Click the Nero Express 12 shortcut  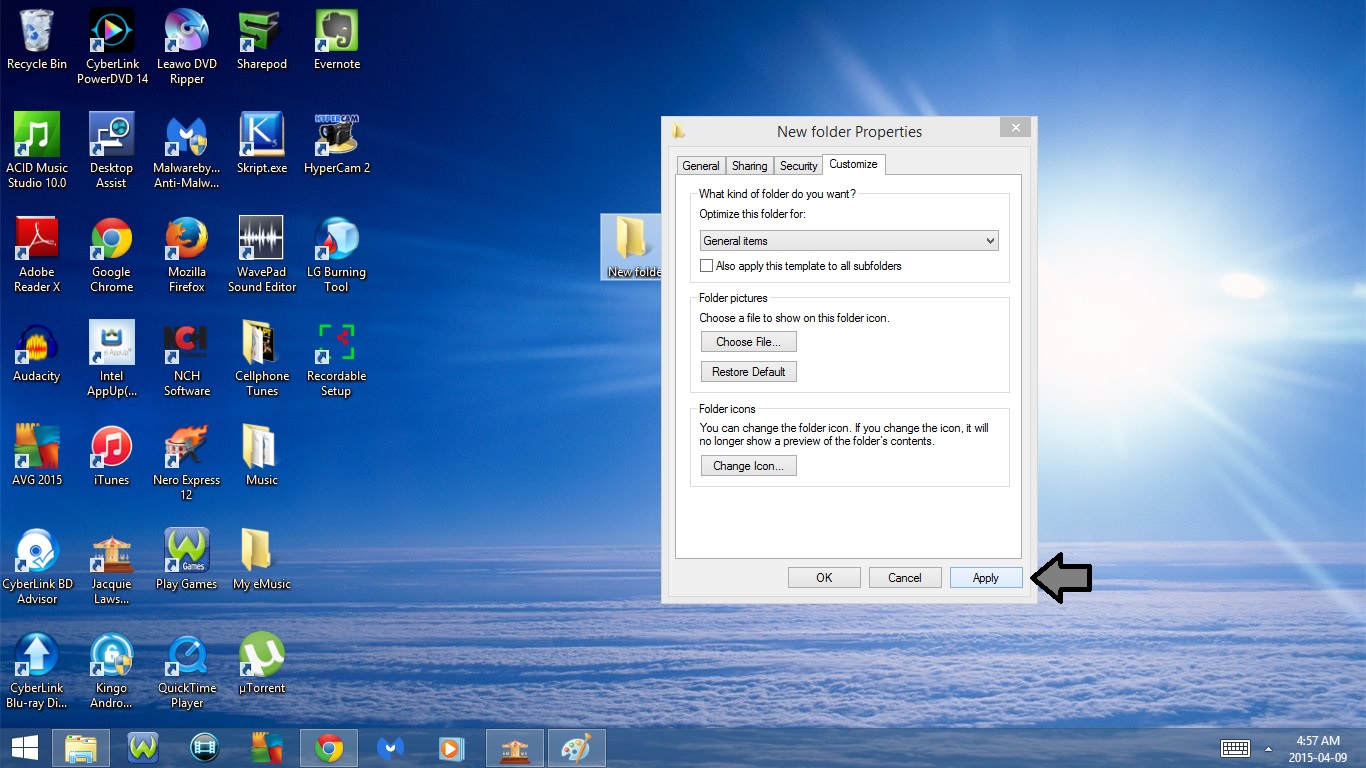pos(187,462)
